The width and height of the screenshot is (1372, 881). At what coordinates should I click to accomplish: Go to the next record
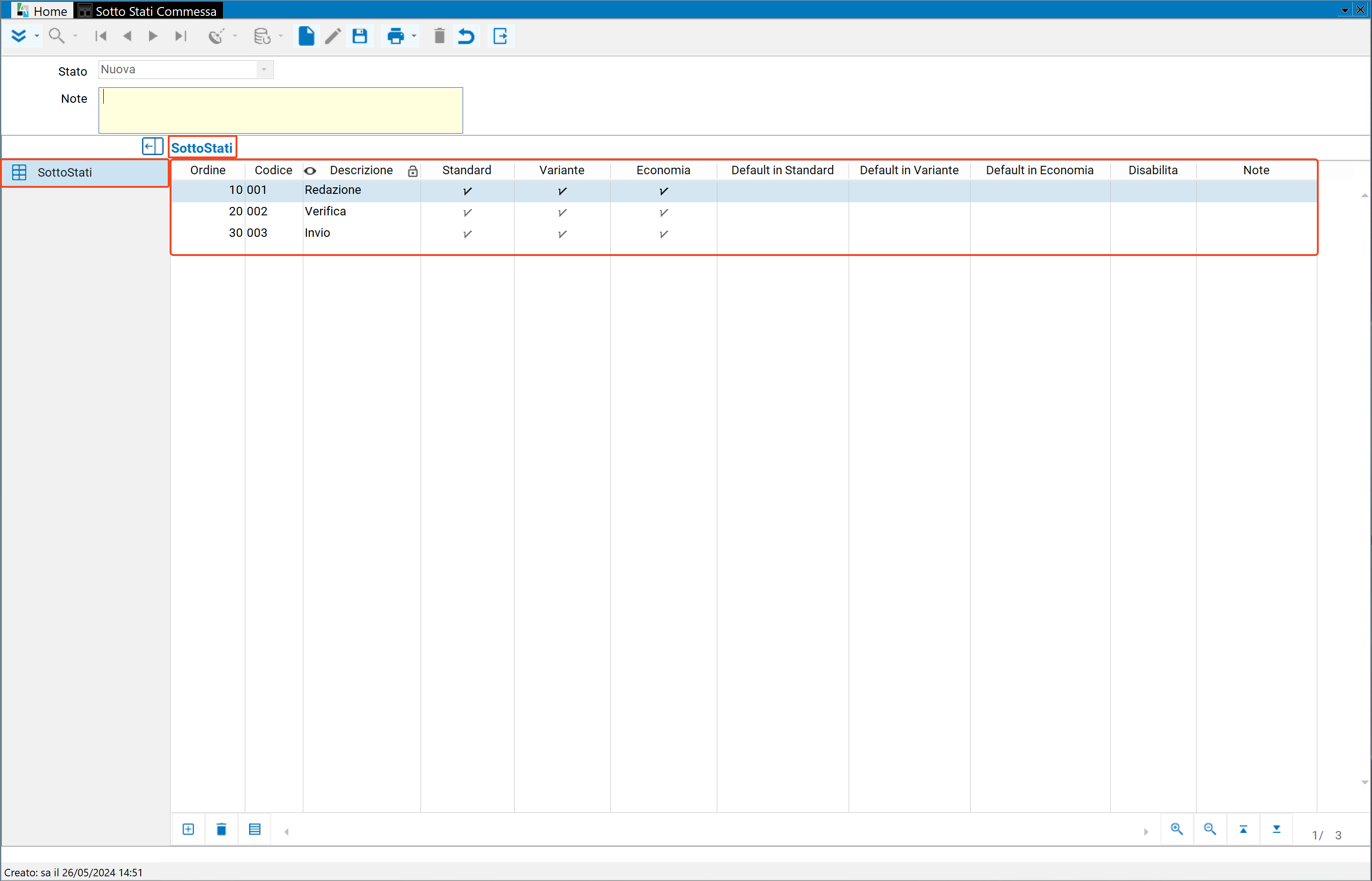click(x=153, y=36)
